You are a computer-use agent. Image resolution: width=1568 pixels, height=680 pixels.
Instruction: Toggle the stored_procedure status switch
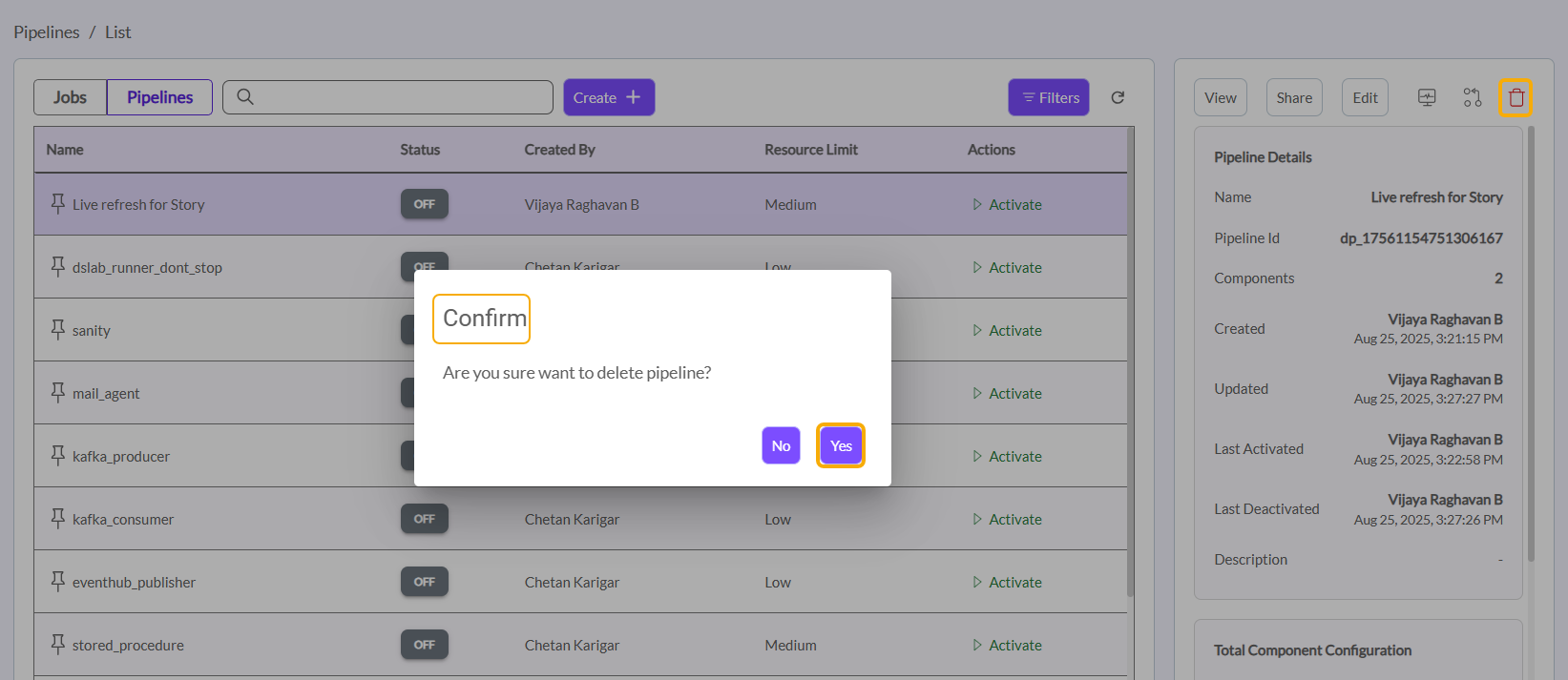coord(424,645)
